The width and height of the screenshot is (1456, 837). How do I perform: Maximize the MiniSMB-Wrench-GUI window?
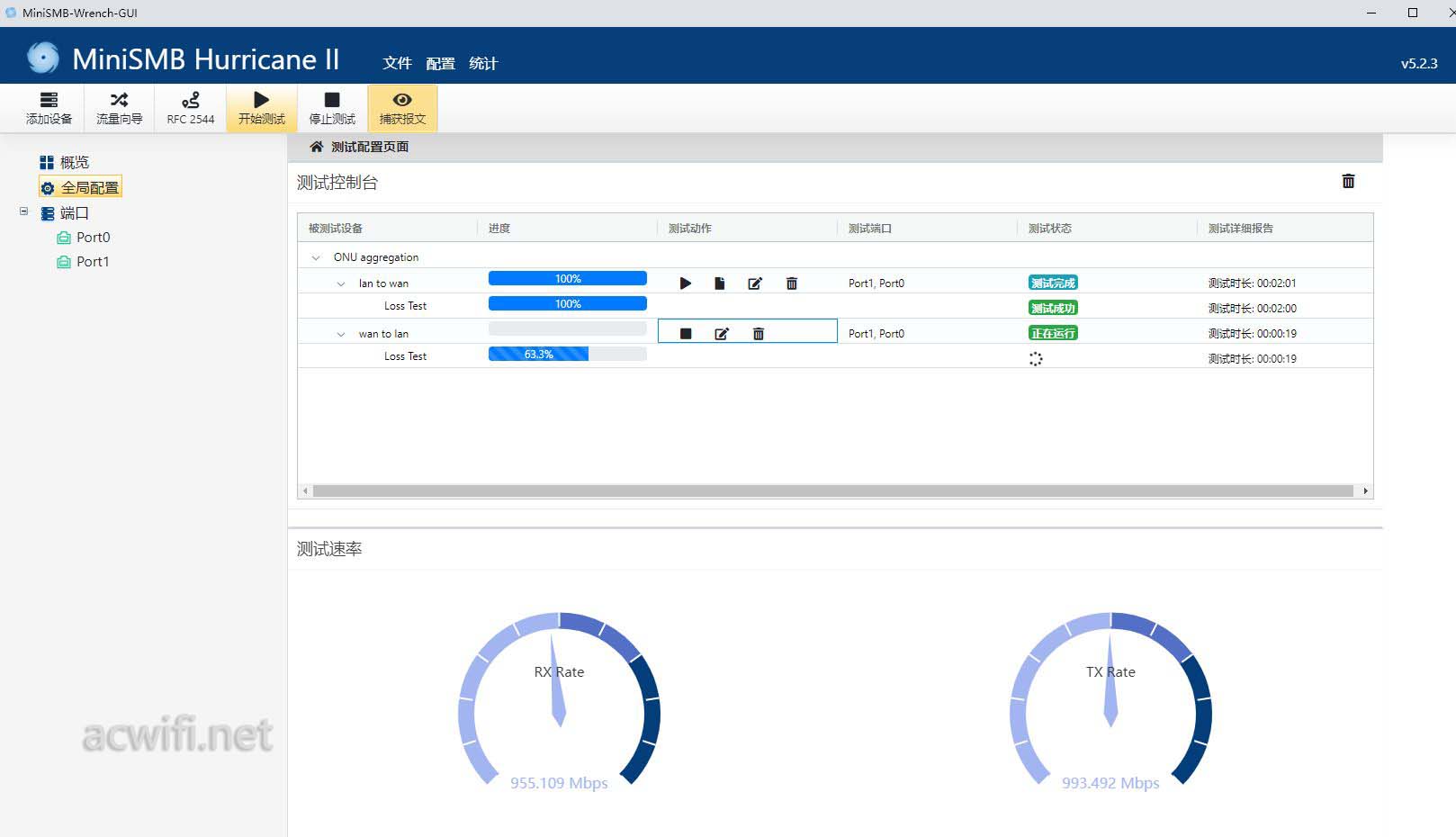tap(1413, 13)
